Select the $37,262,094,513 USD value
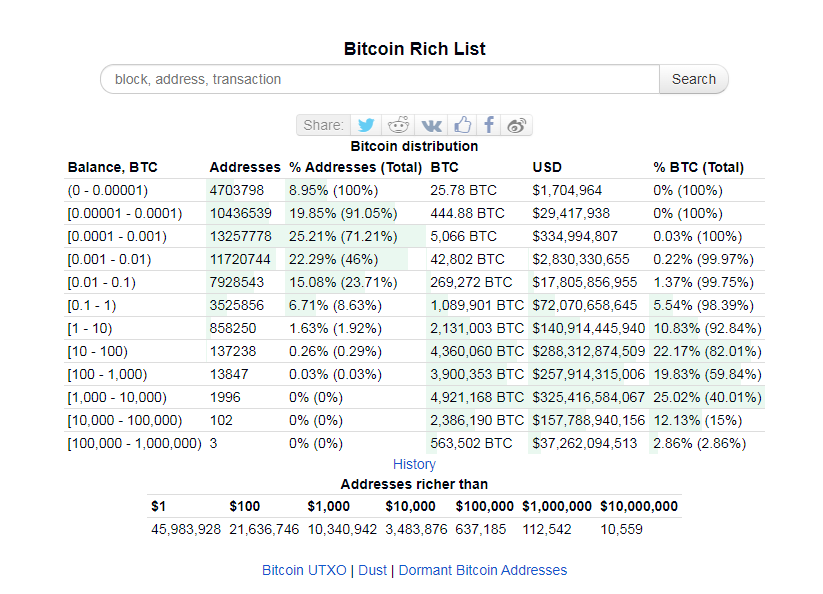The image size is (823, 594). click(585, 444)
